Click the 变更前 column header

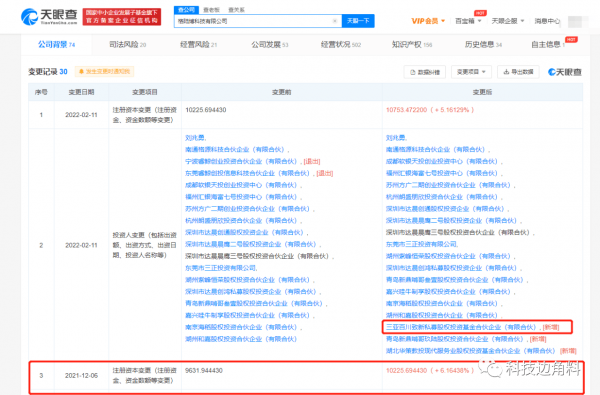tap(282, 92)
